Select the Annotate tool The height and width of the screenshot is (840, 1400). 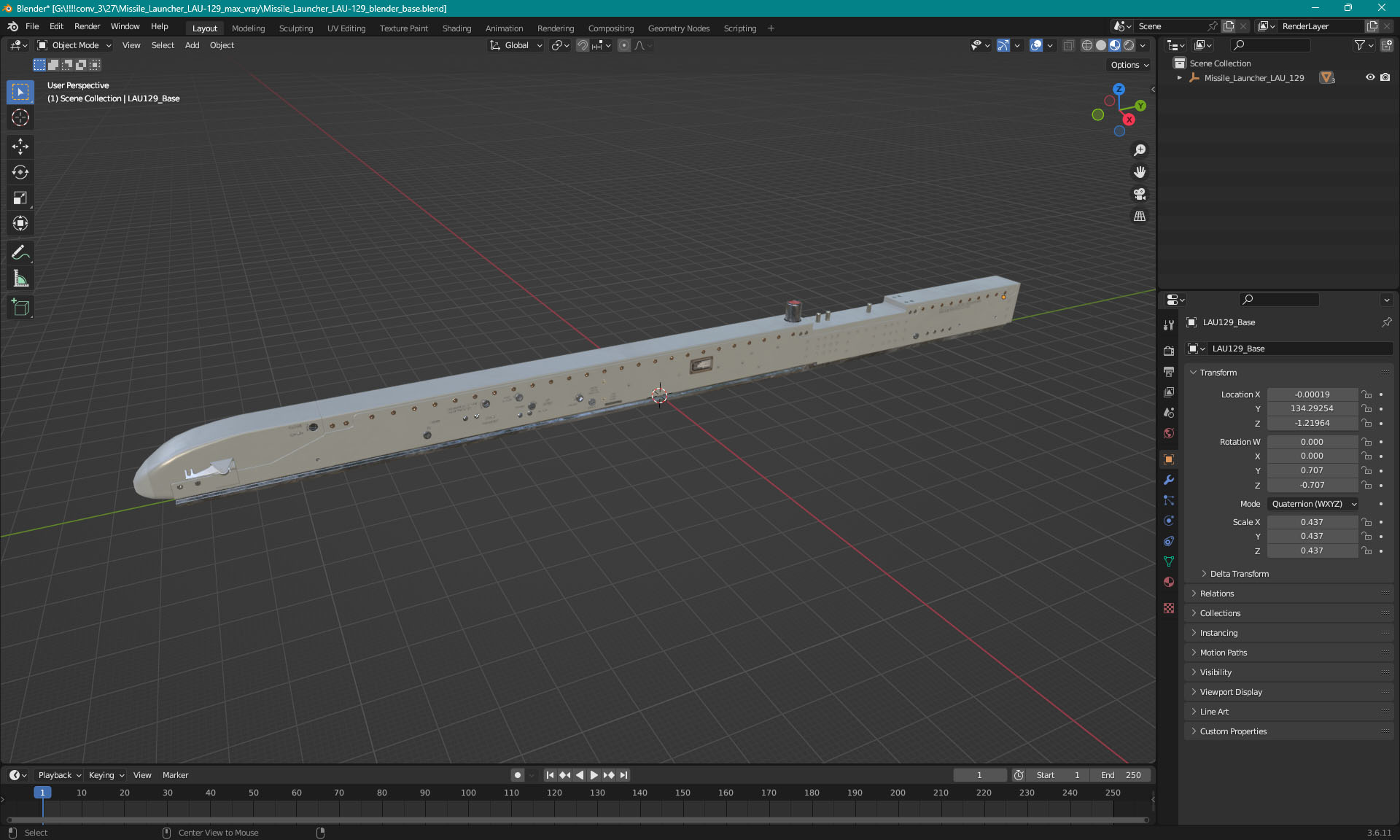click(x=20, y=253)
